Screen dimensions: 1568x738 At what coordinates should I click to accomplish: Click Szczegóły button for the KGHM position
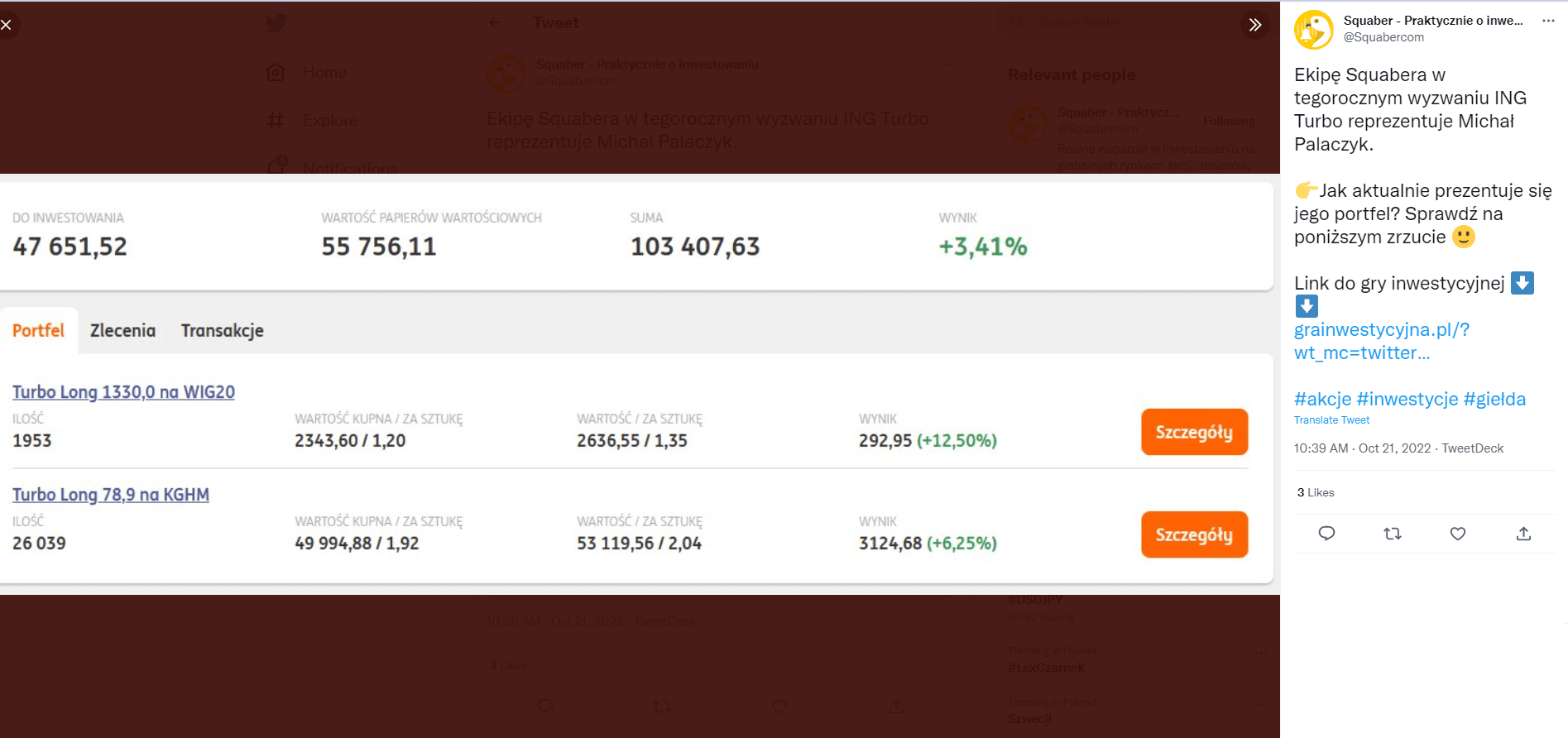(1194, 534)
